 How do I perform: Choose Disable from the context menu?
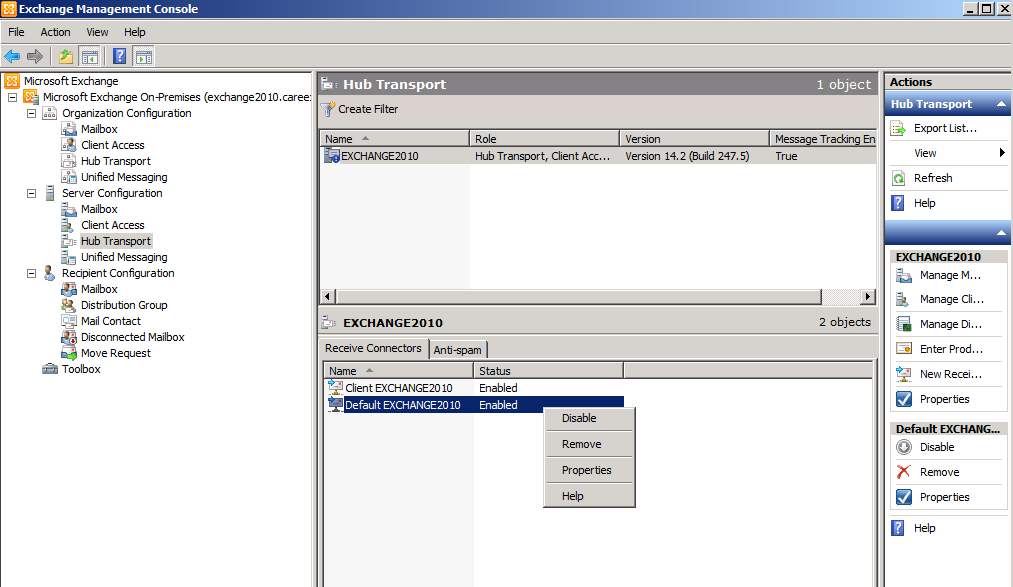pos(589,418)
